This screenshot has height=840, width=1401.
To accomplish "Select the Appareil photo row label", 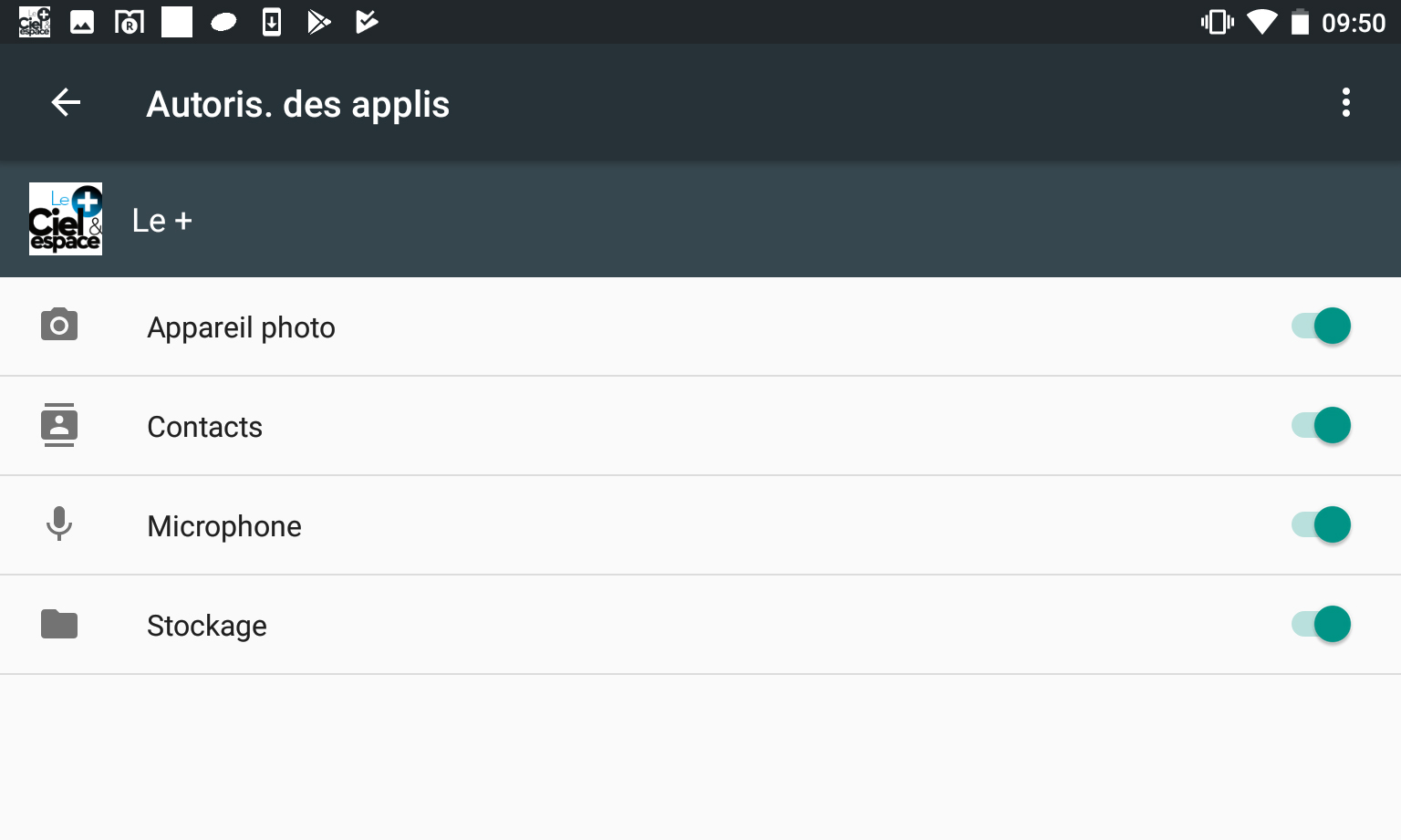I will [x=241, y=327].
